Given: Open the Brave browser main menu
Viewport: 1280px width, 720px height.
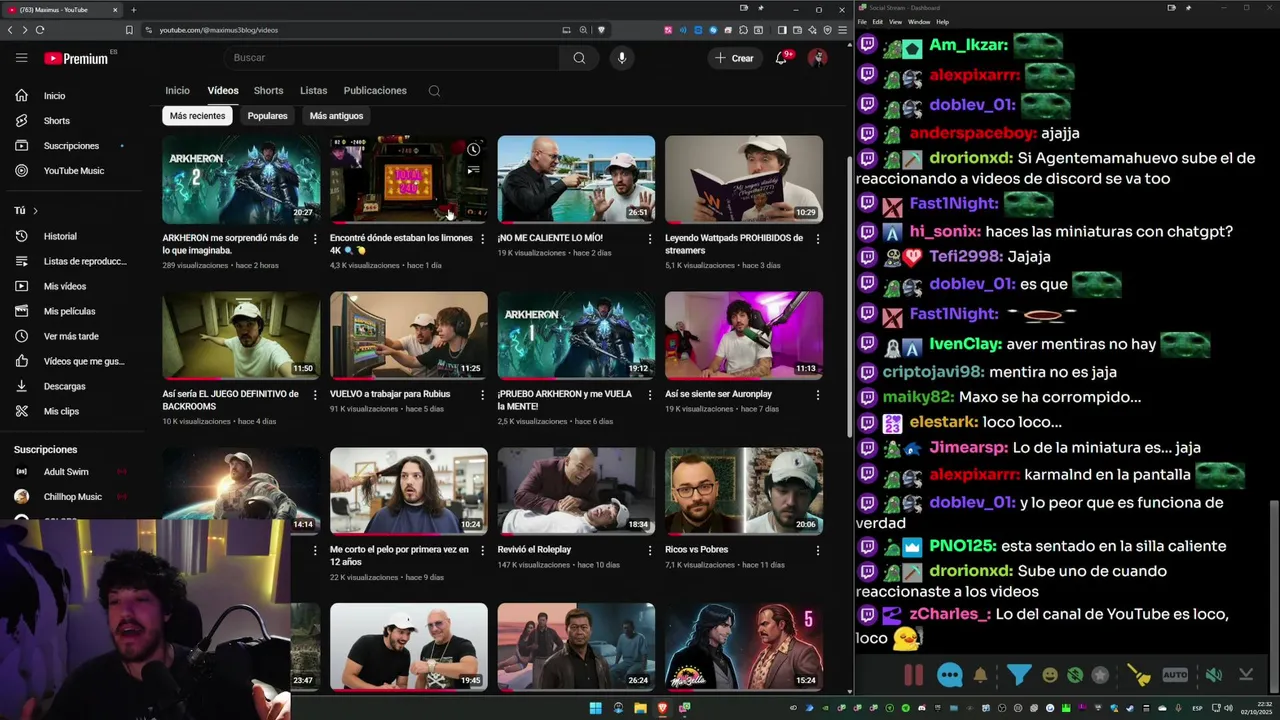Looking at the screenshot, I should [841, 30].
